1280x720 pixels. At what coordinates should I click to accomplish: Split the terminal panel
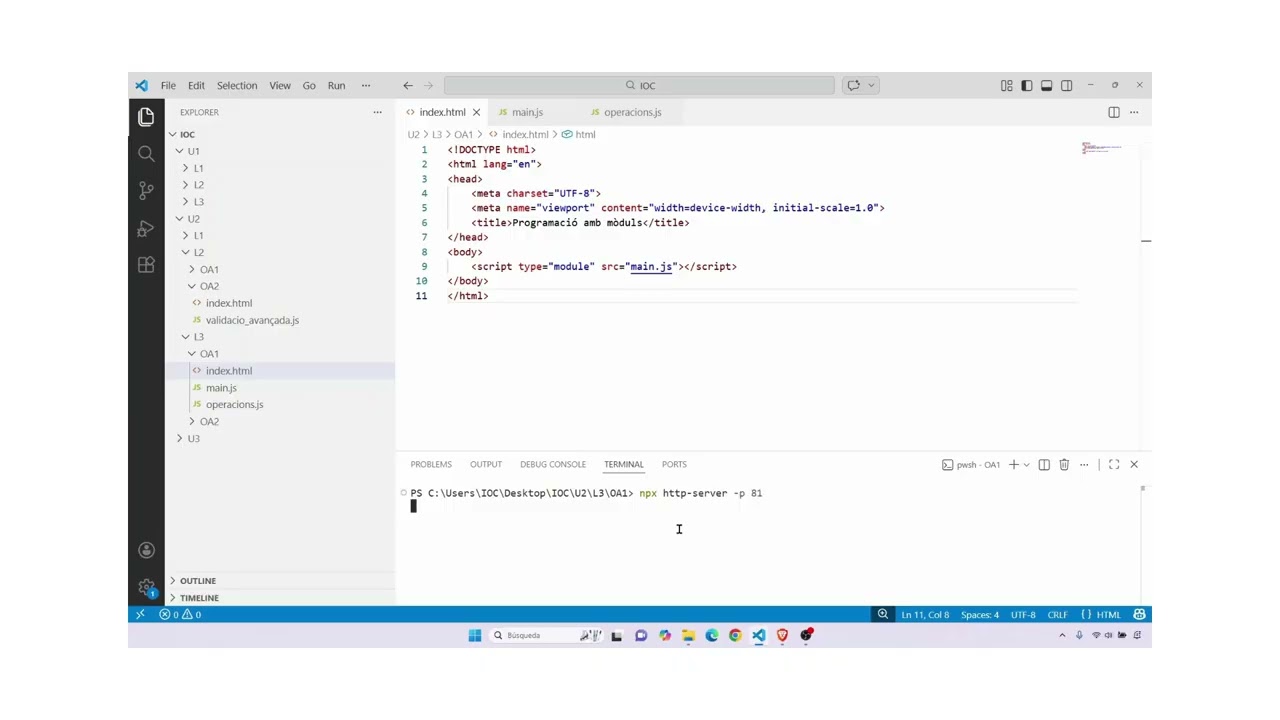pos(1044,464)
